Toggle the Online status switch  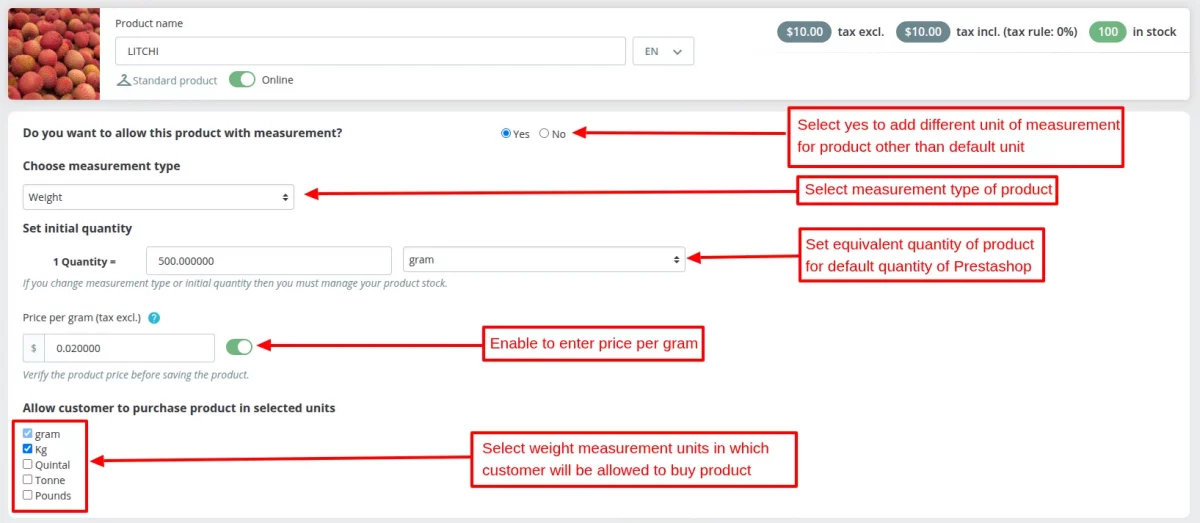(x=242, y=80)
